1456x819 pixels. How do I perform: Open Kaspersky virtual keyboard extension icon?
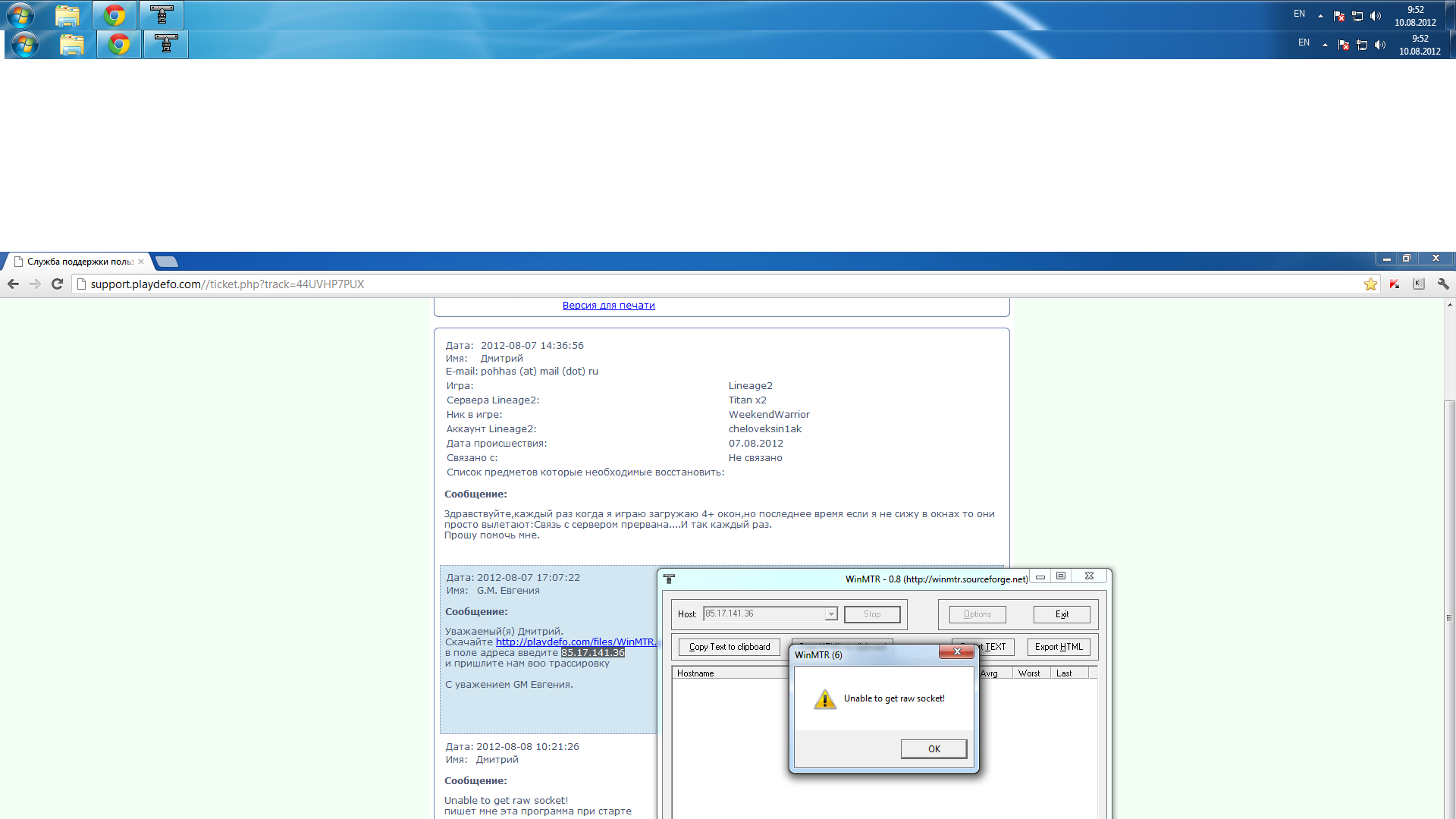pyautogui.click(x=1419, y=284)
